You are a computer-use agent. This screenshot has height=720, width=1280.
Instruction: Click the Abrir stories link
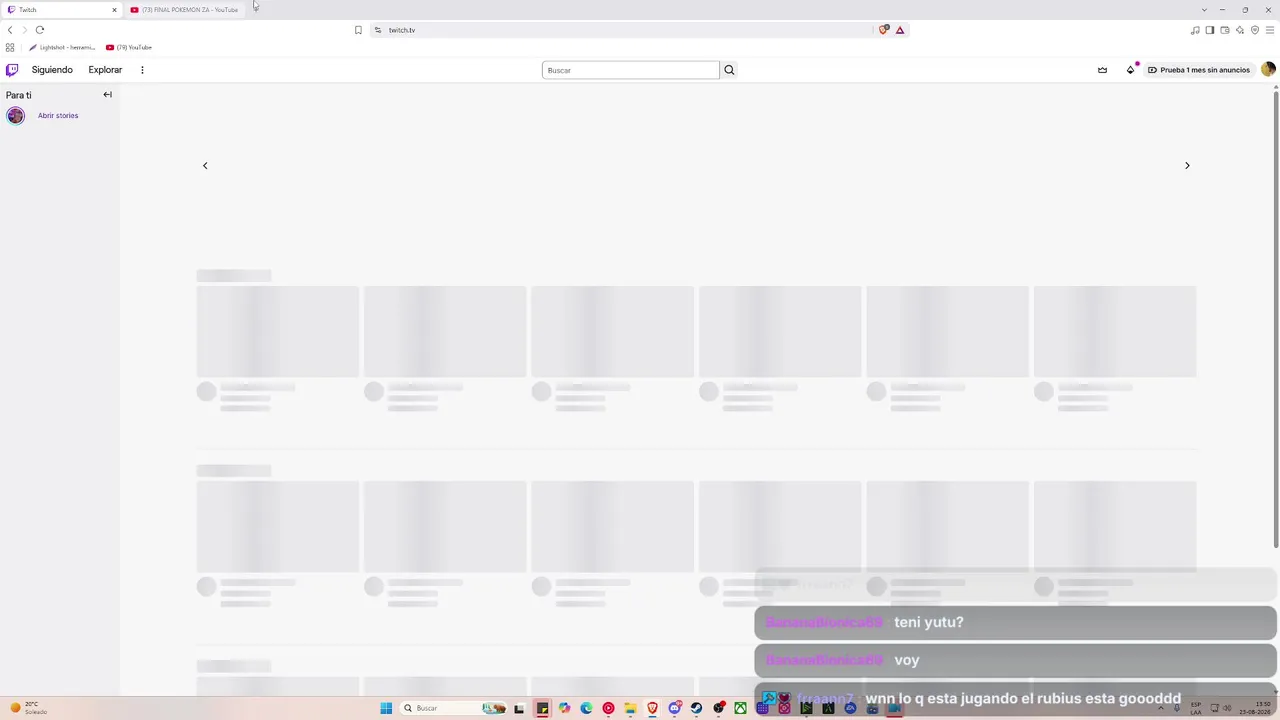(x=58, y=116)
